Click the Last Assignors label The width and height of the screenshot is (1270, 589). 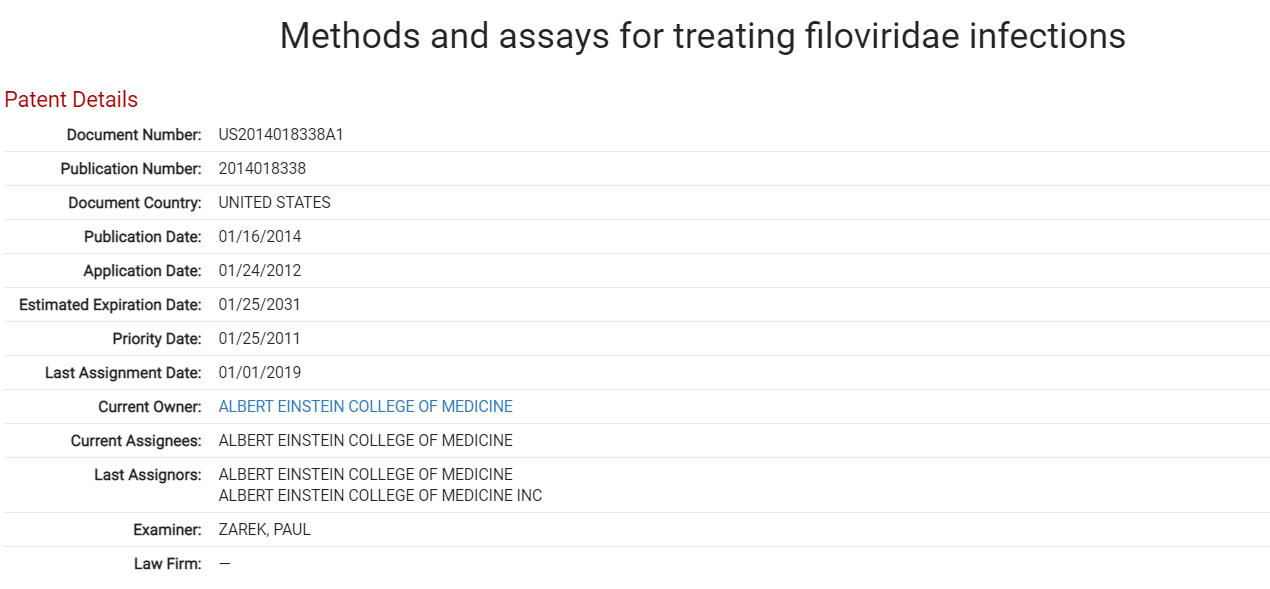(147, 475)
